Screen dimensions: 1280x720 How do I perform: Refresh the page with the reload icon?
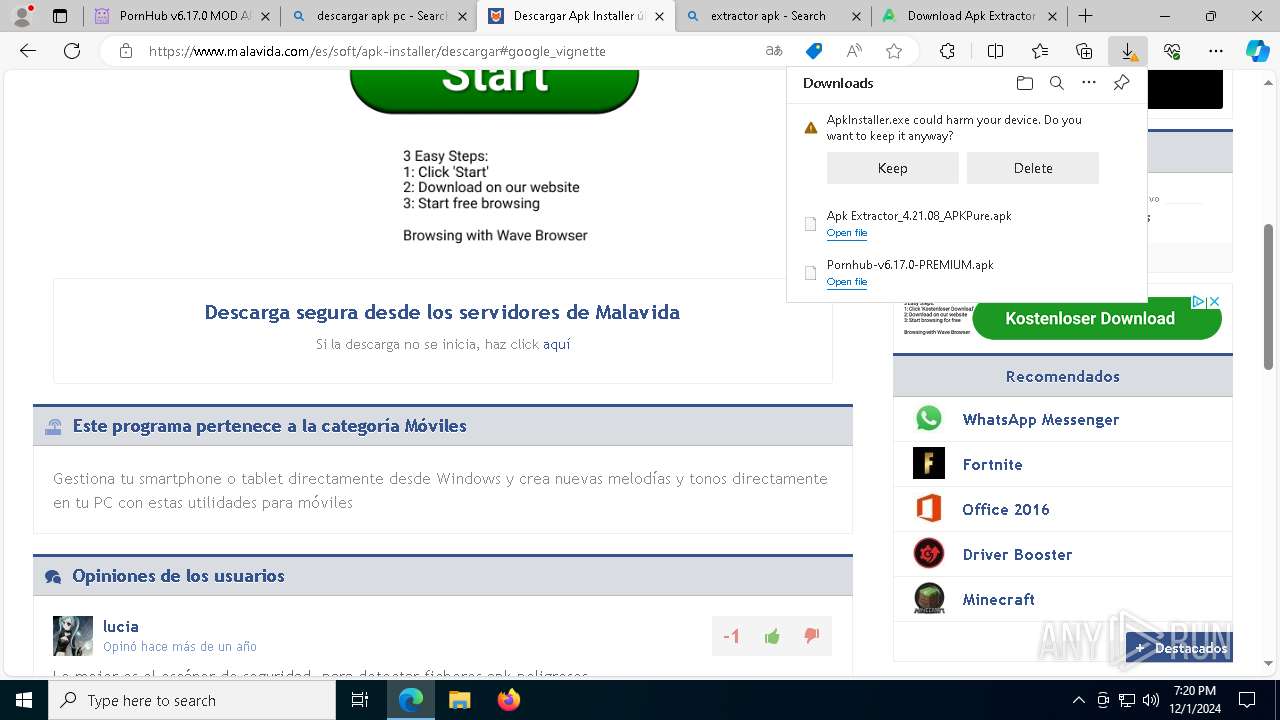click(71, 51)
